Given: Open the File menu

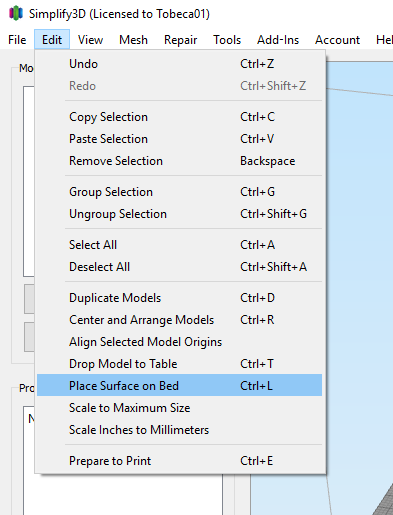Looking at the screenshot, I should pos(17,40).
